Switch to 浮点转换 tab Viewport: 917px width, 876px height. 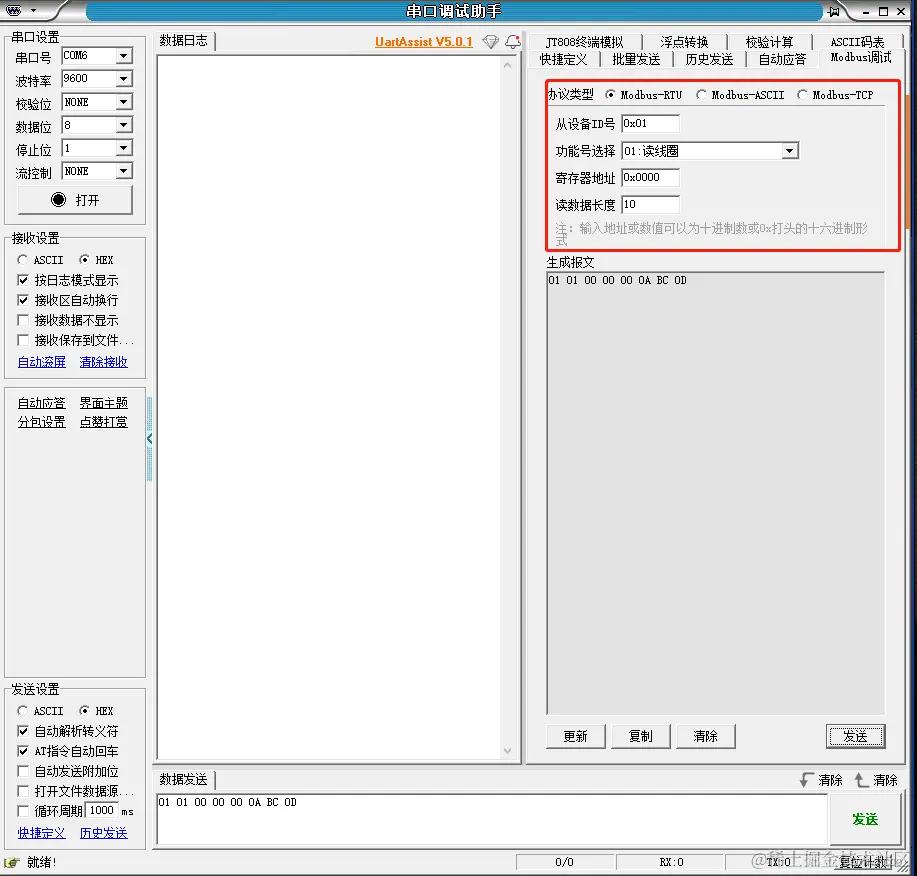(684, 42)
